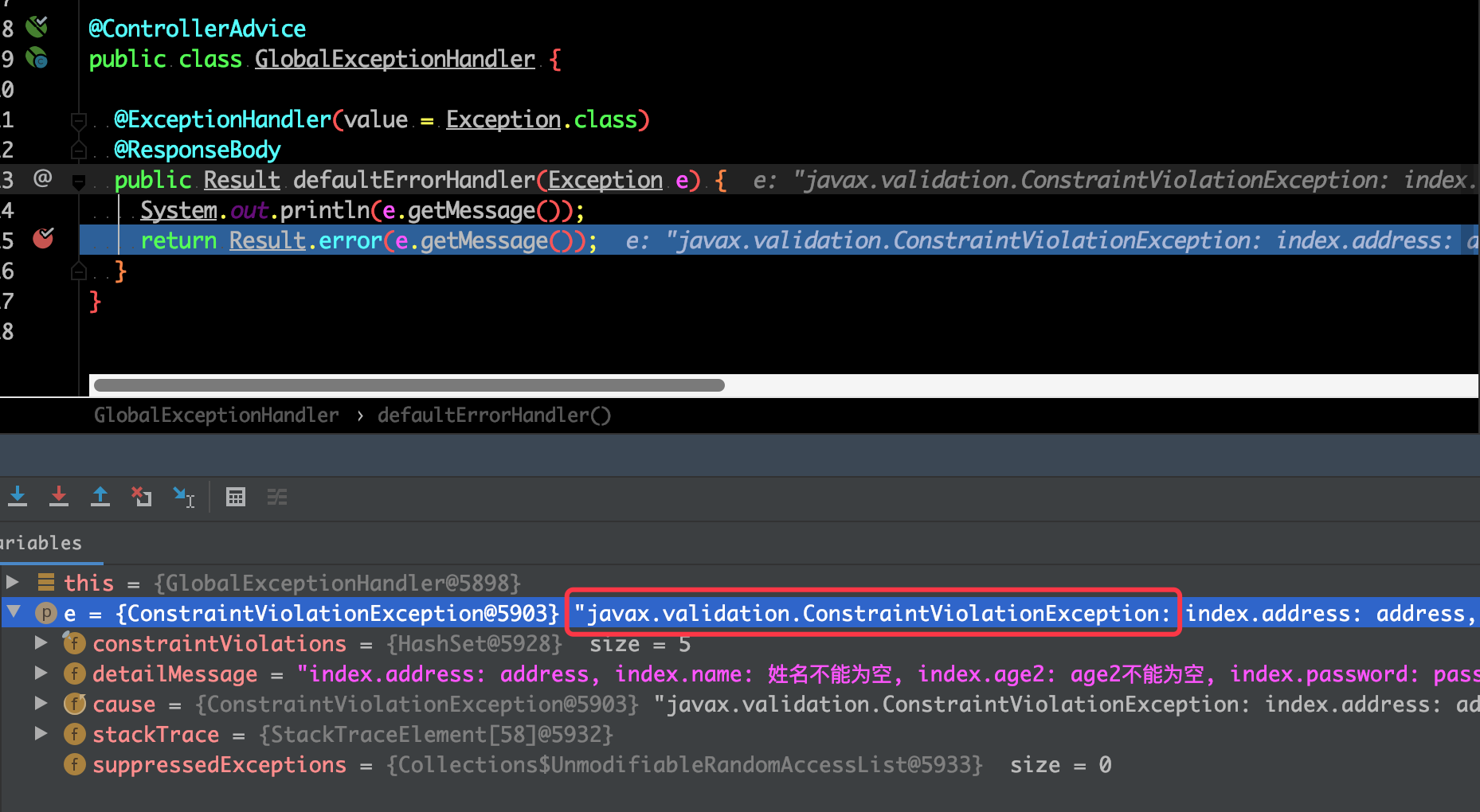Toggle the breakpoint on the return line
The width and height of the screenshot is (1480, 812).
[43, 238]
